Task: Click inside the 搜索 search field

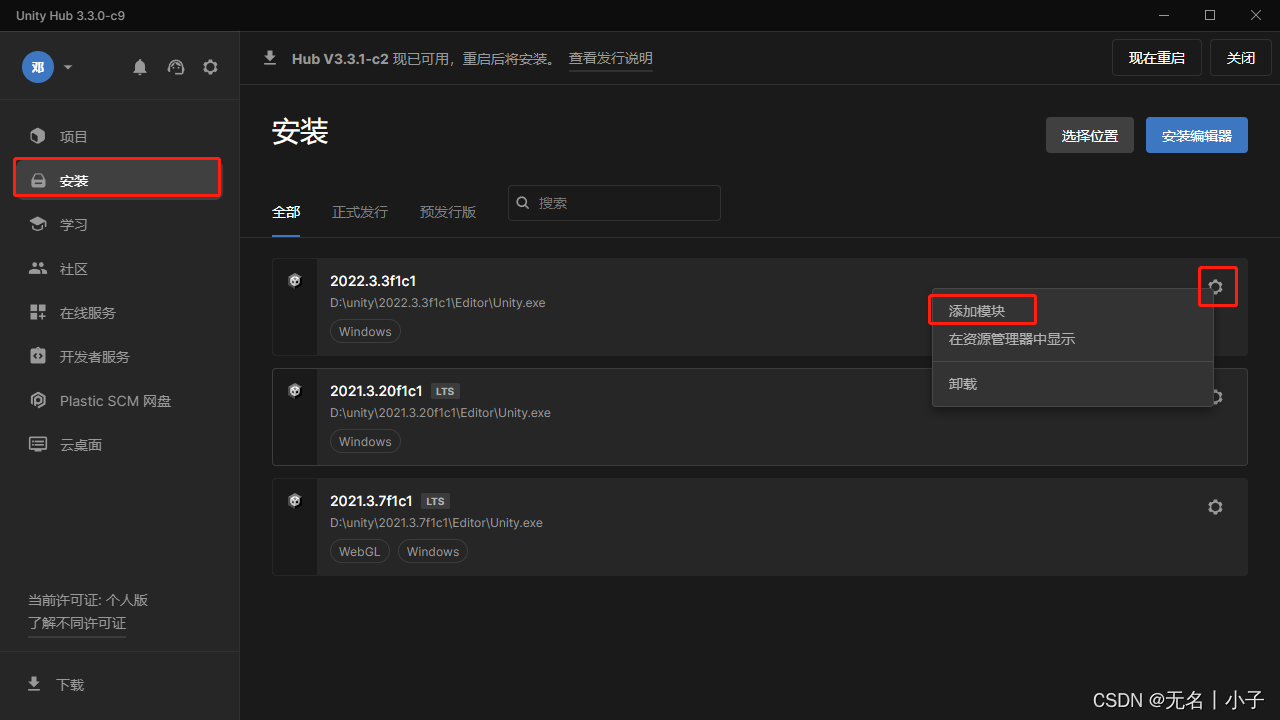Action: click(x=614, y=202)
